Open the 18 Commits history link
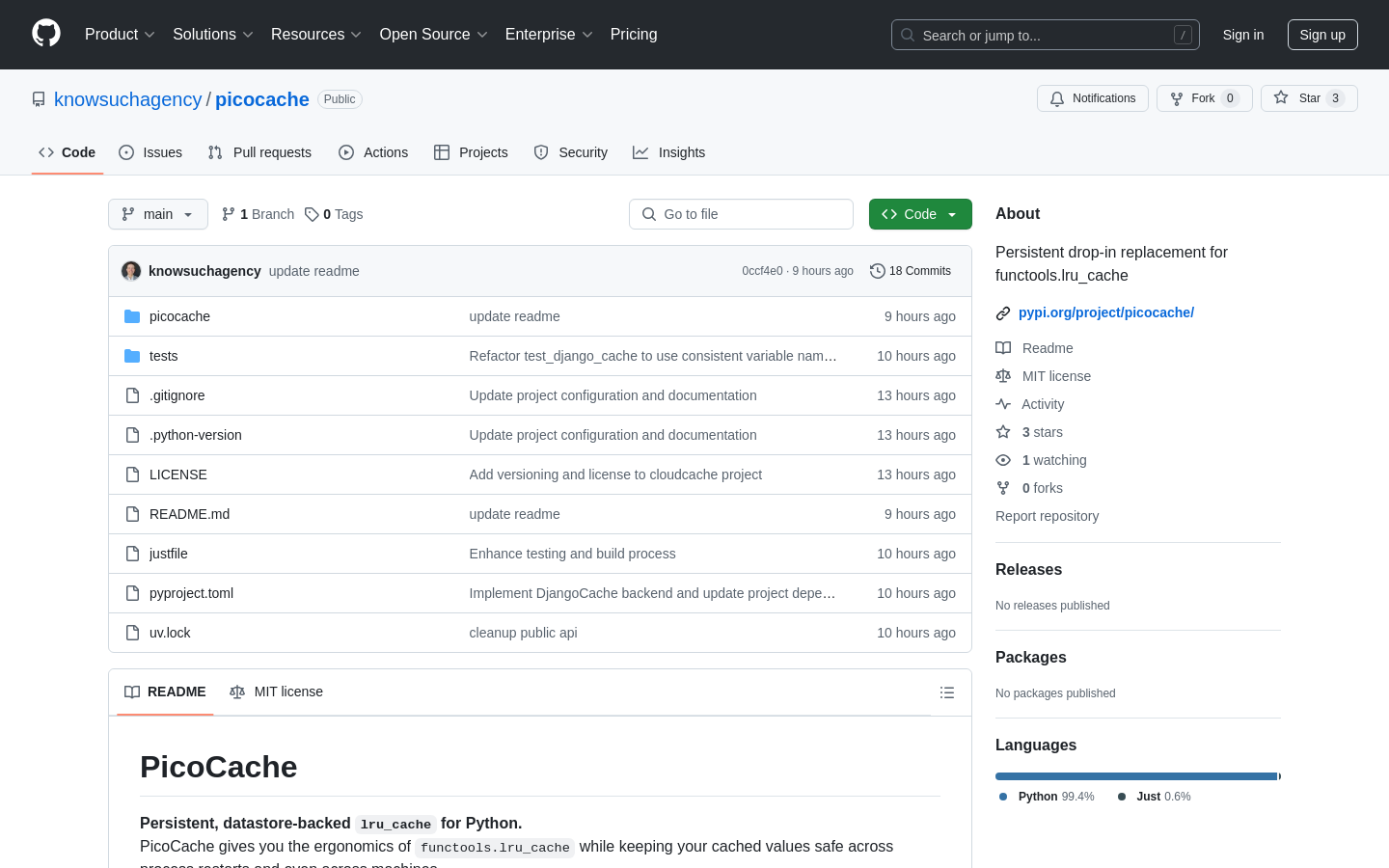The image size is (1389, 868). [911, 271]
